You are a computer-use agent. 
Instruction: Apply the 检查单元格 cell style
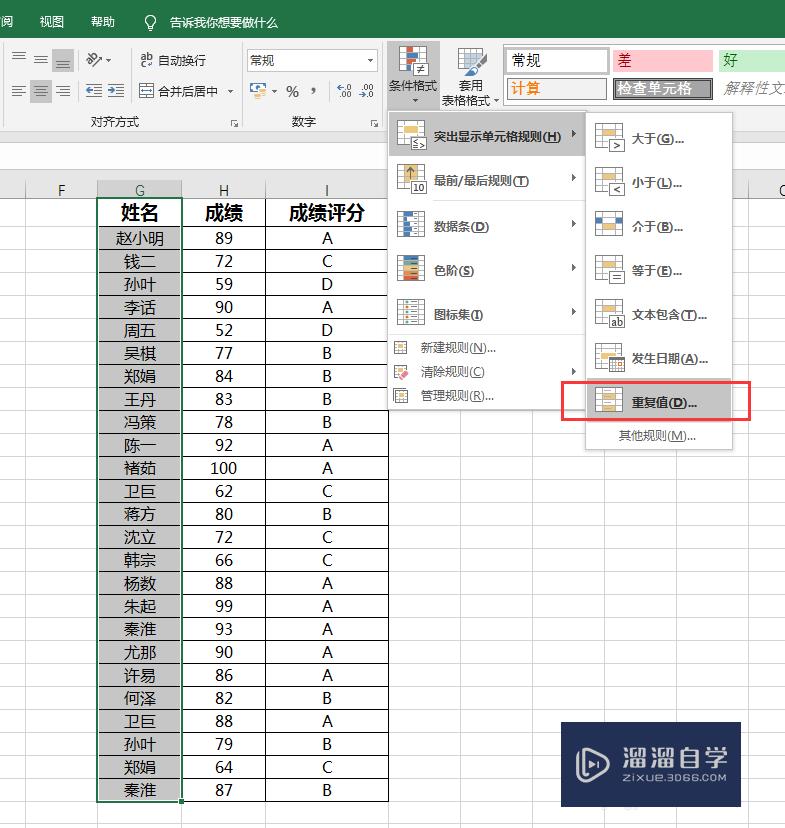(663, 88)
